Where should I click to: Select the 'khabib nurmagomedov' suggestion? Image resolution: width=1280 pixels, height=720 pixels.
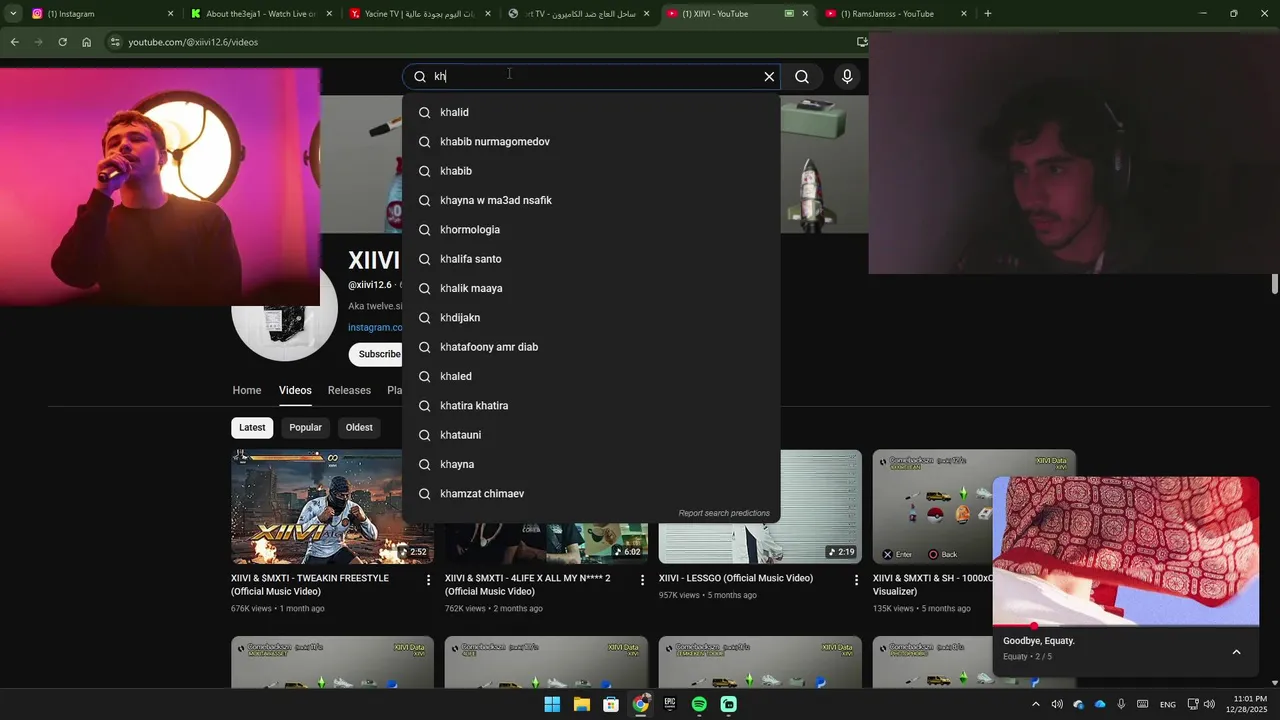tap(591, 142)
